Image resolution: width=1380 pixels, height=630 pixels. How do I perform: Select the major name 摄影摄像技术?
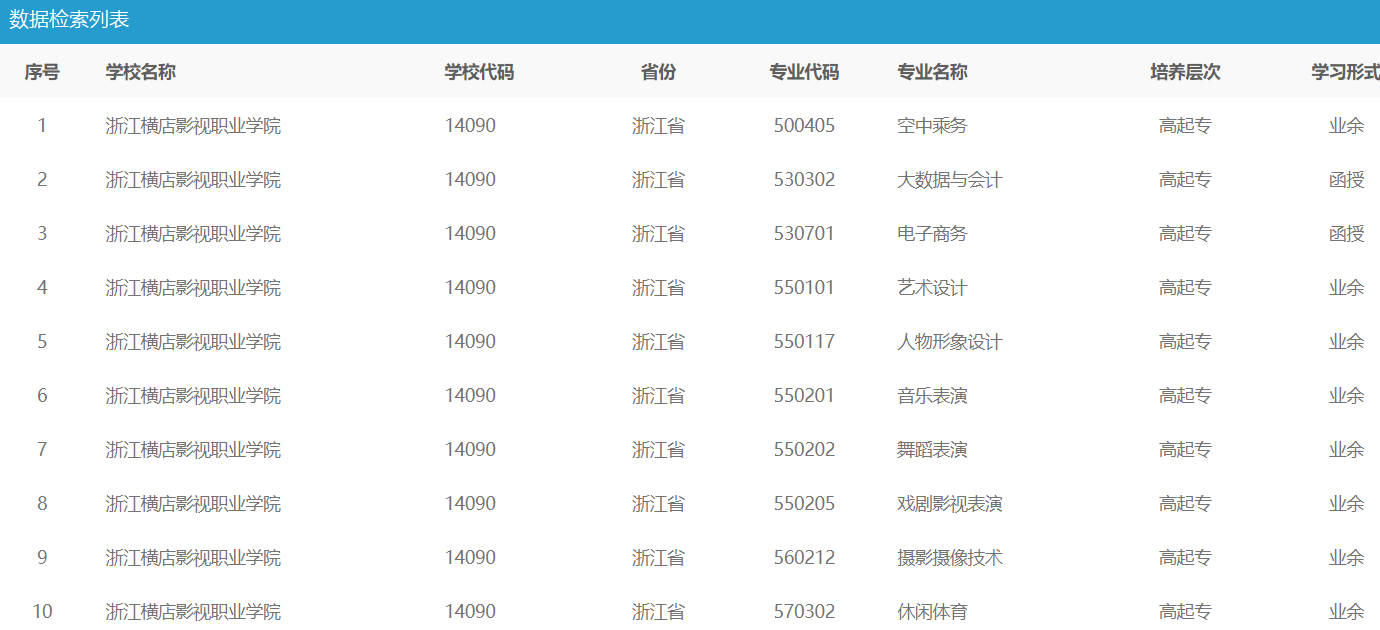click(950, 558)
